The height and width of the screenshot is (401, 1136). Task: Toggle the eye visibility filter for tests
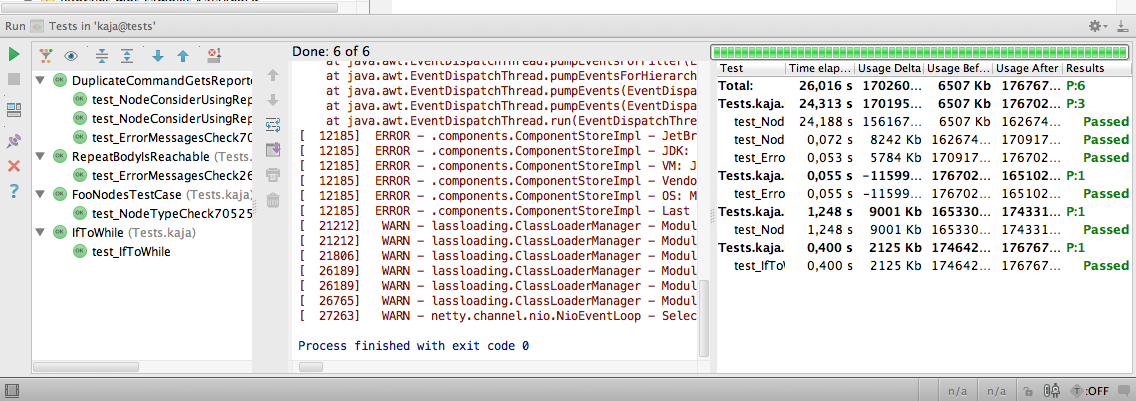point(71,55)
